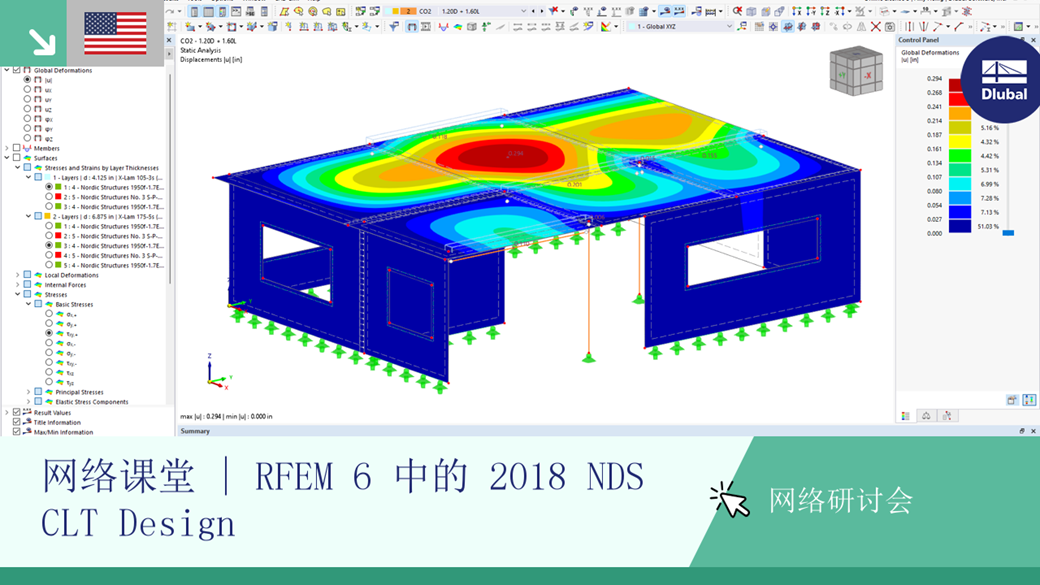The height and width of the screenshot is (585, 1040).
Task: Expand the Local Deformations node
Action: pyautogui.click(x=17, y=275)
